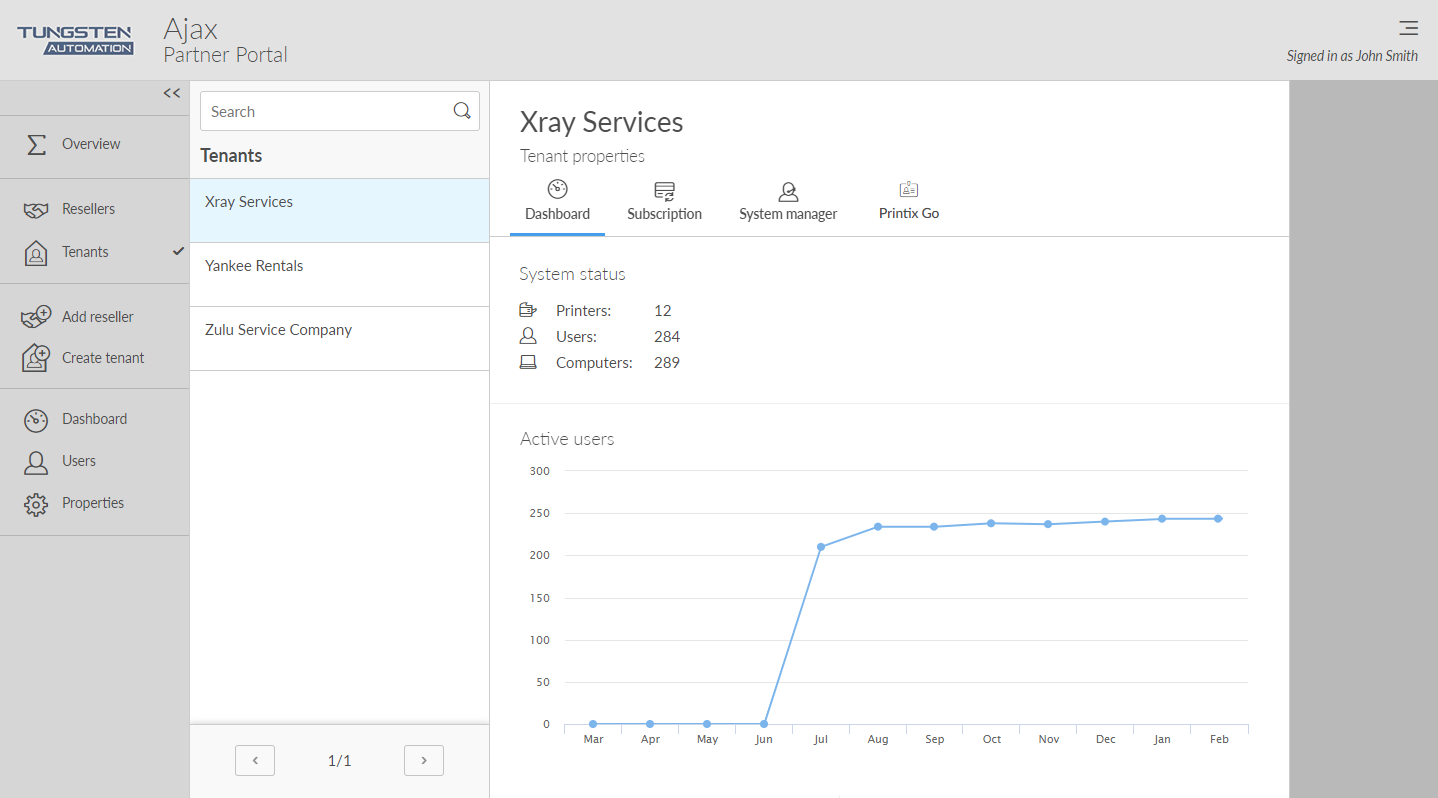The height and width of the screenshot is (798, 1438).
Task: Click the Jul data point on chart
Action: (821, 547)
